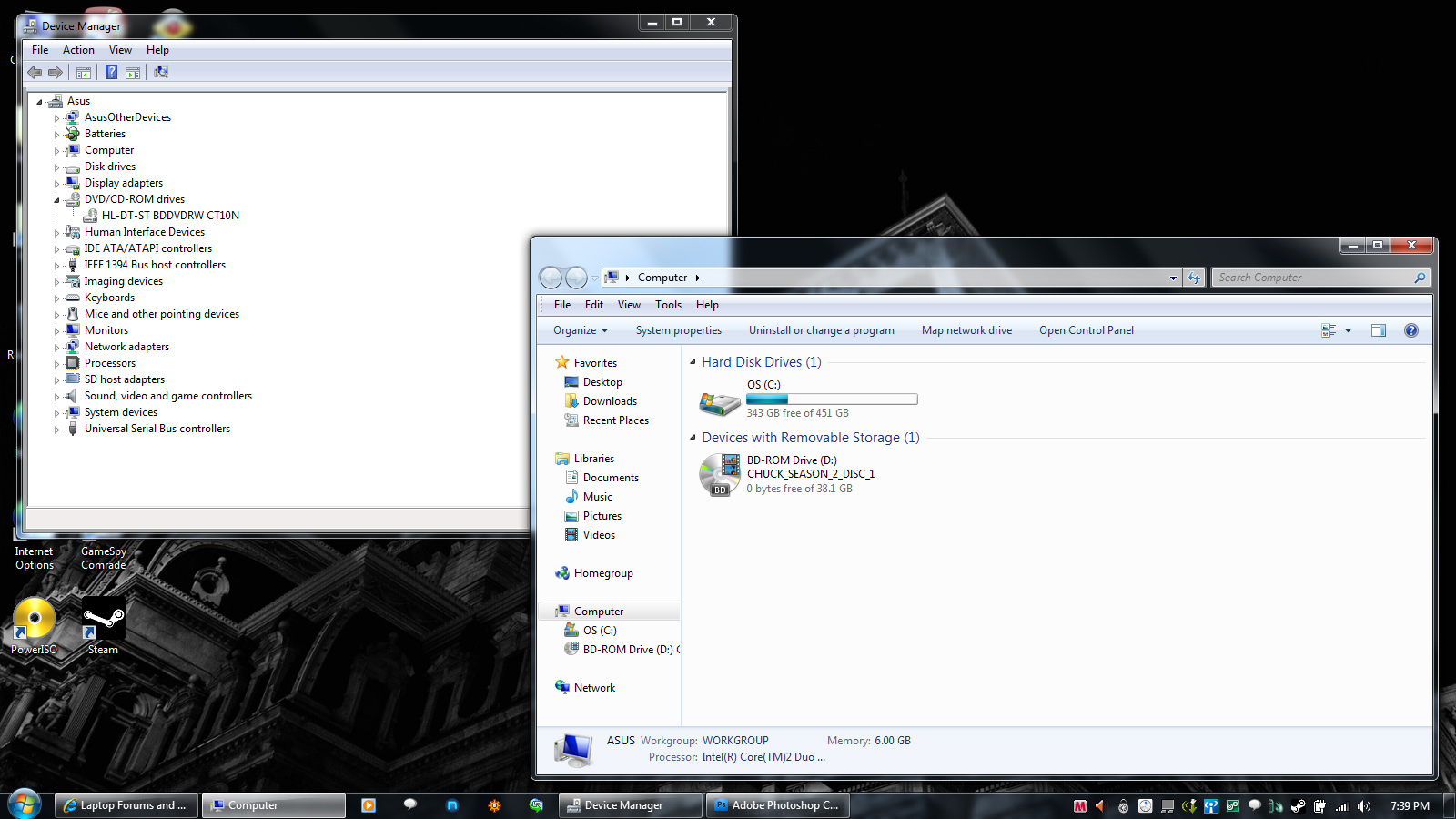The width and height of the screenshot is (1456, 819).
Task: Toggle the preview pane button in Explorer
Action: tap(1378, 330)
